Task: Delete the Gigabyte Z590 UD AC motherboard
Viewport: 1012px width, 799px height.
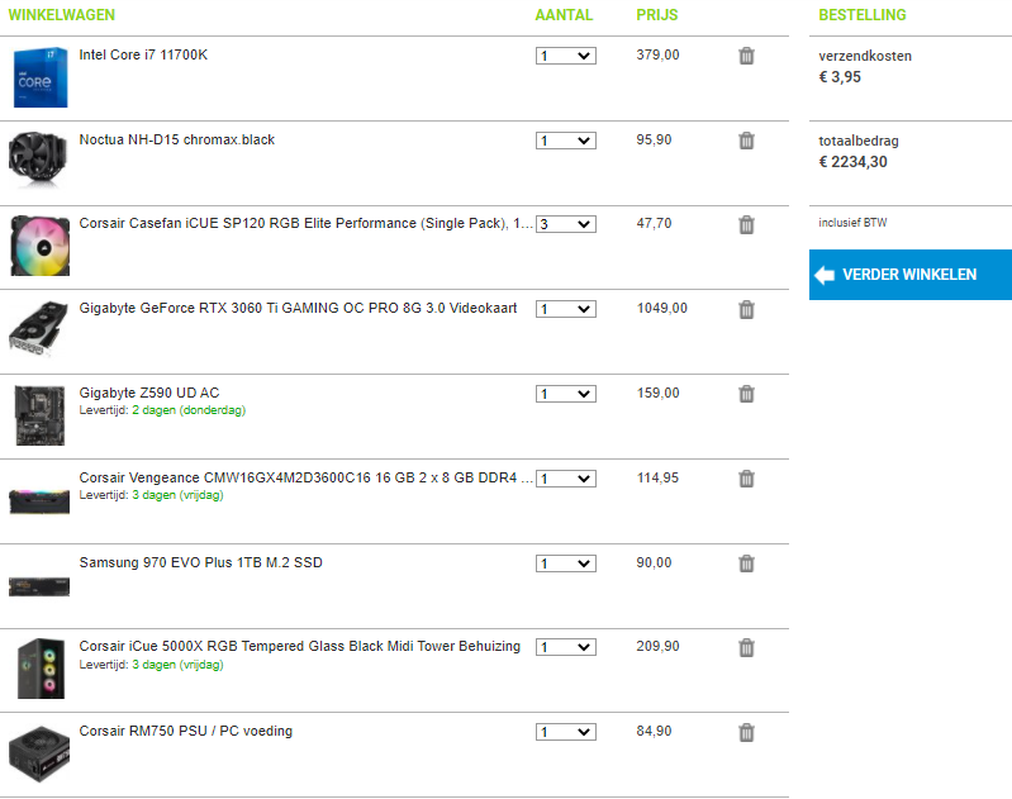Action: pos(746,394)
